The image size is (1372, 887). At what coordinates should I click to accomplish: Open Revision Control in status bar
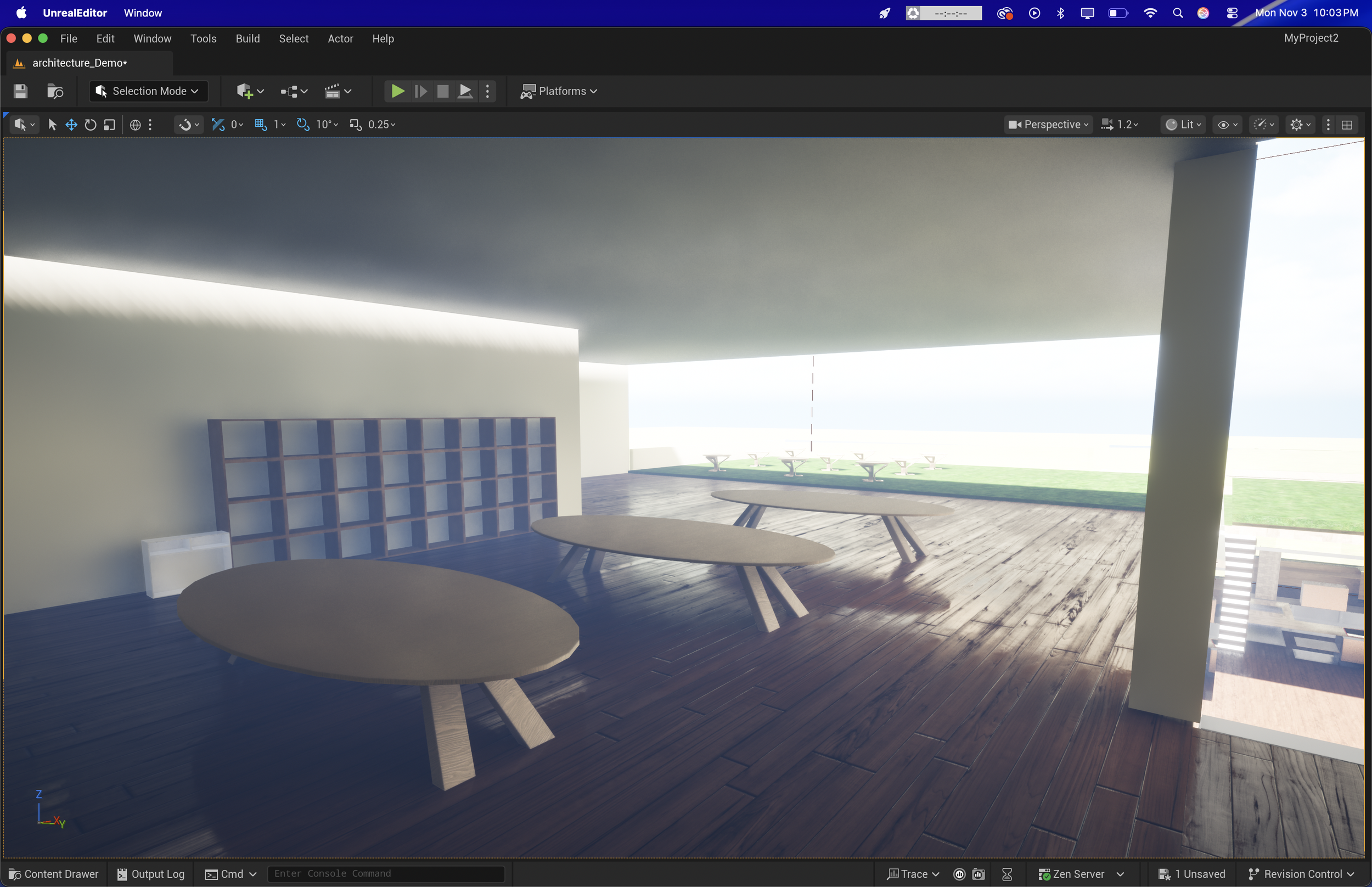1301,874
